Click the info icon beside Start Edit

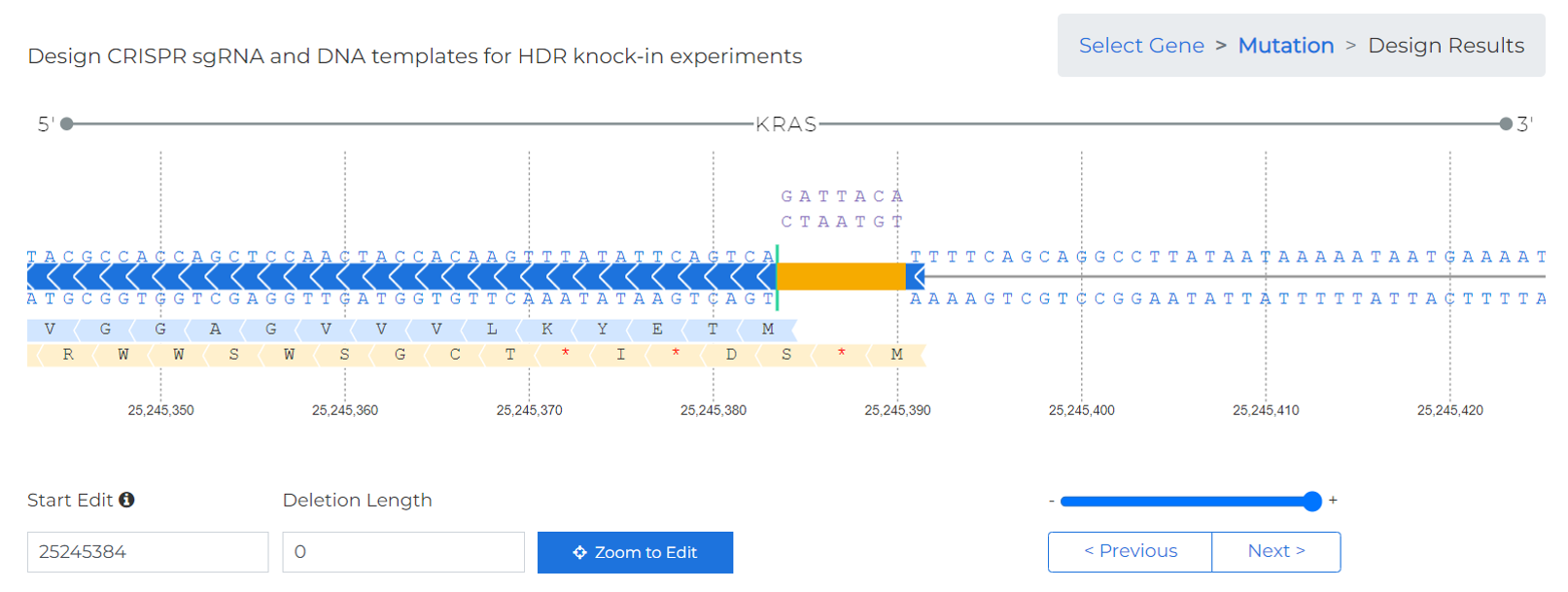[x=126, y=500]
